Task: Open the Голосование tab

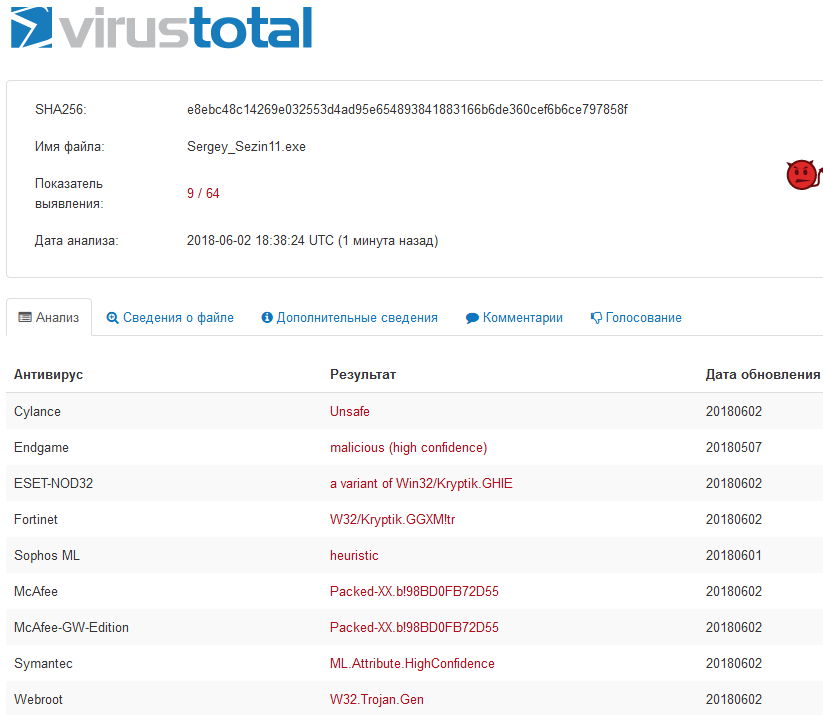Action: 643,318
